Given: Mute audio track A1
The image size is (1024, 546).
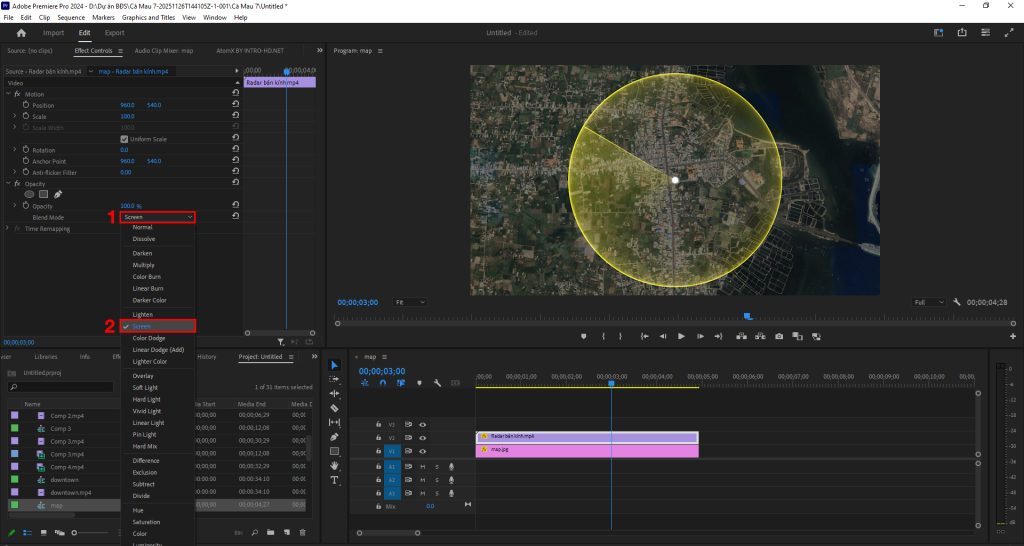Looking at the screenshot, I should pos(423,466).
